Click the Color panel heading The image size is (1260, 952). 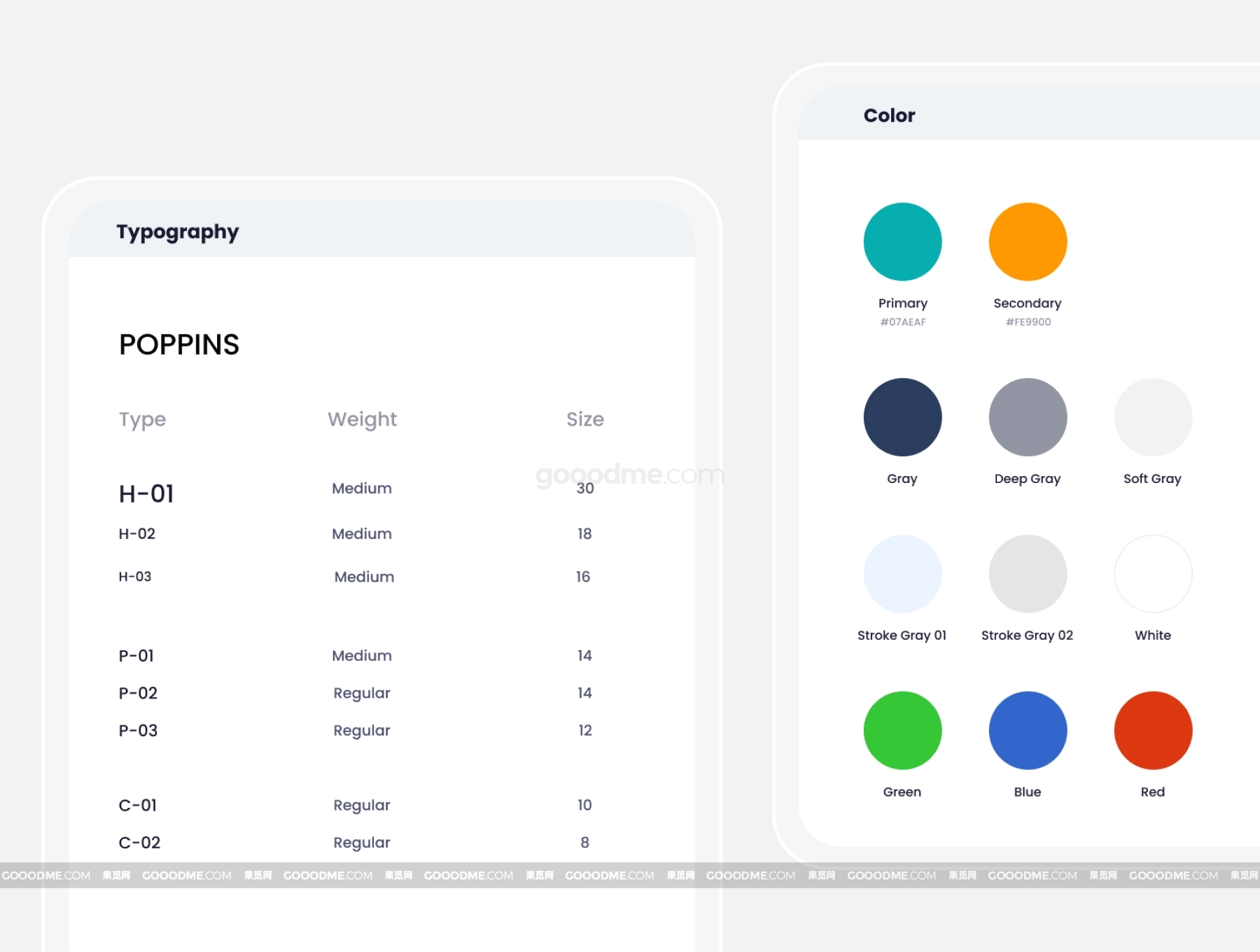889,115
